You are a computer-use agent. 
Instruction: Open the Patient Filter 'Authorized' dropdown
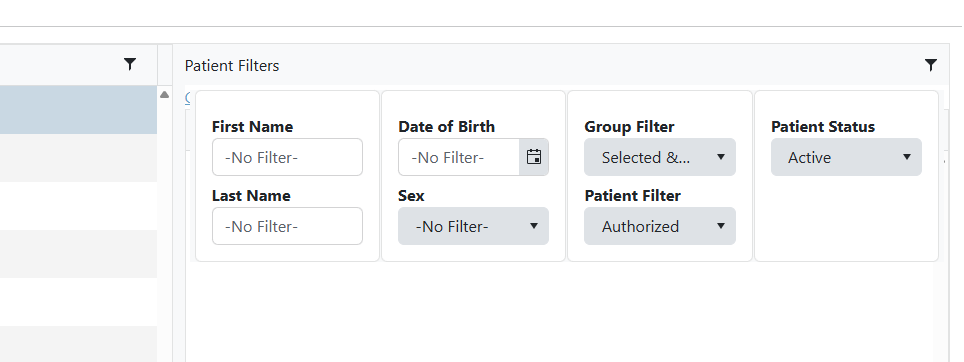660,226
